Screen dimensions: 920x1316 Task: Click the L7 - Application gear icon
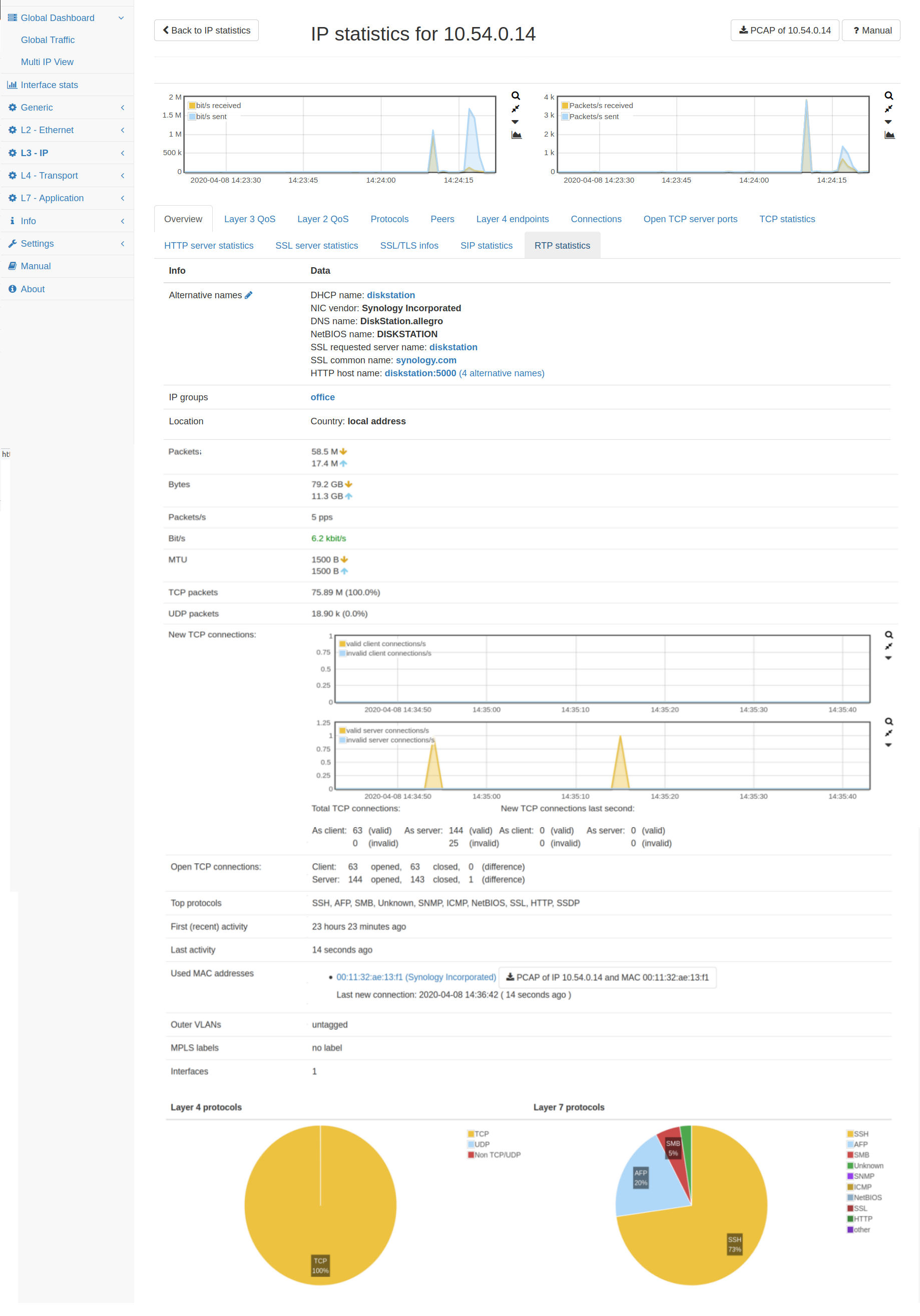tap(13, 198)
